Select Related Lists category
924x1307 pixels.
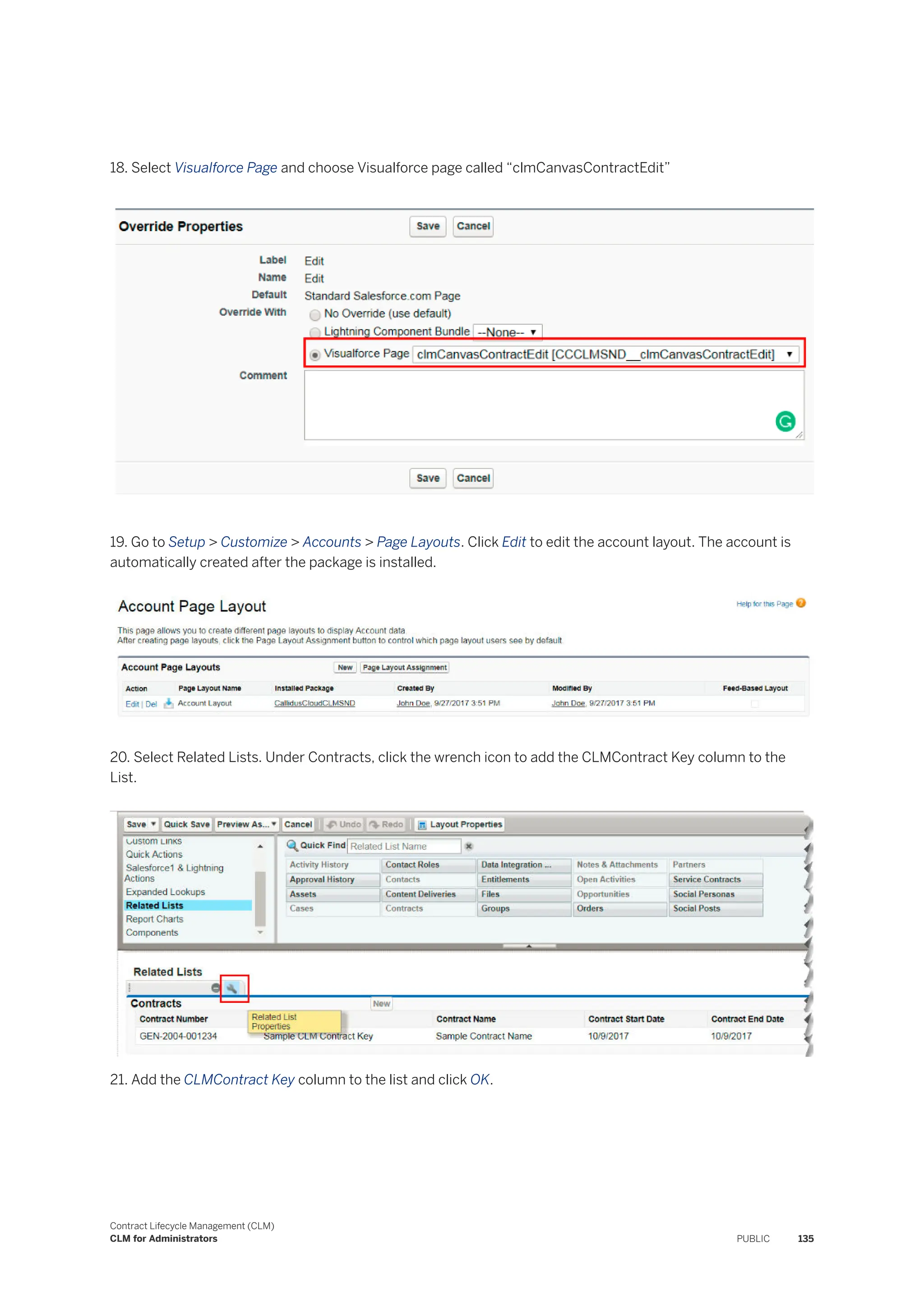click(x=188, y=906)
